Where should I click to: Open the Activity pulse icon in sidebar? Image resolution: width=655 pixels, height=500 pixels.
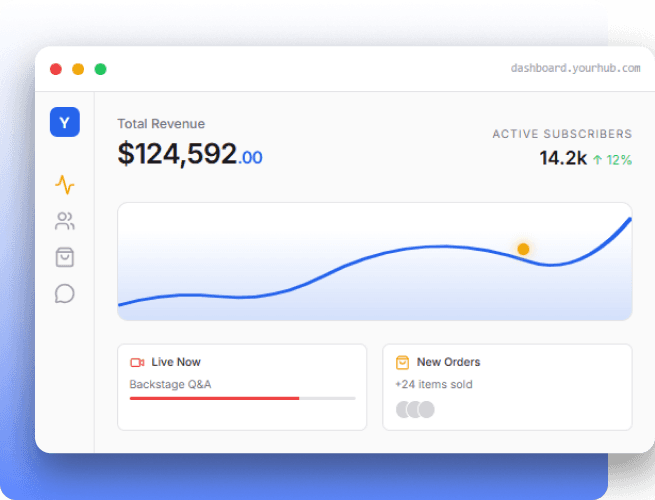(x=65, y=185)
